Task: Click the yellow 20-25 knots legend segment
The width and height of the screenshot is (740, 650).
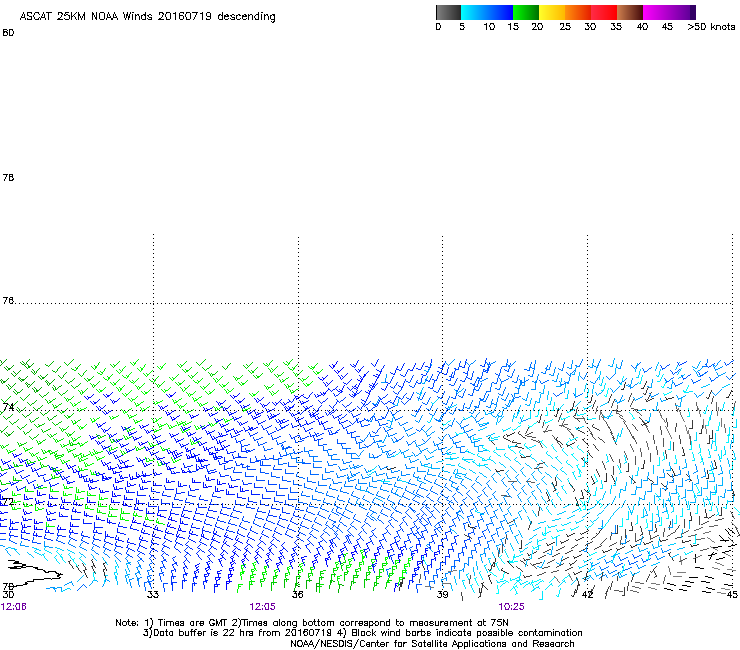Action: (552, 12)
